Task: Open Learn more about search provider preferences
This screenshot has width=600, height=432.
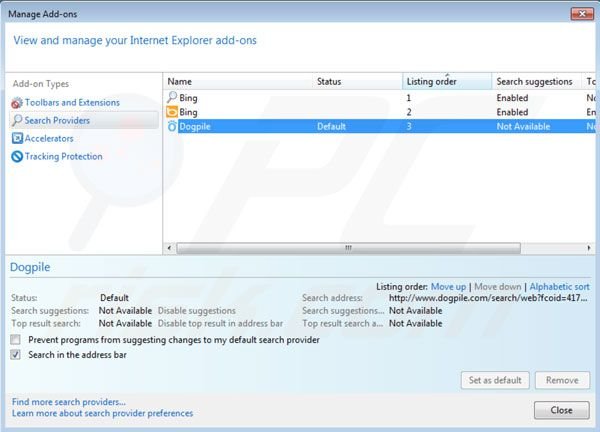Action: click(x=102, y=413)
